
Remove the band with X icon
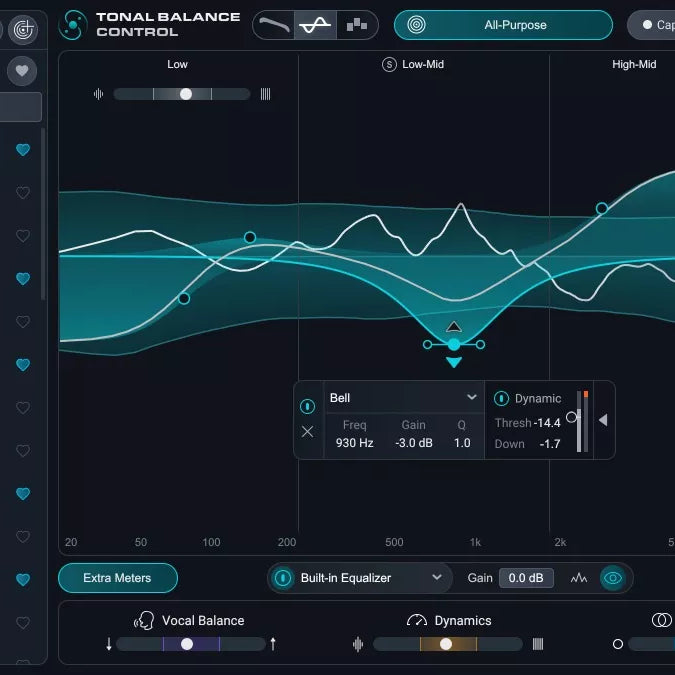[307, 431]
